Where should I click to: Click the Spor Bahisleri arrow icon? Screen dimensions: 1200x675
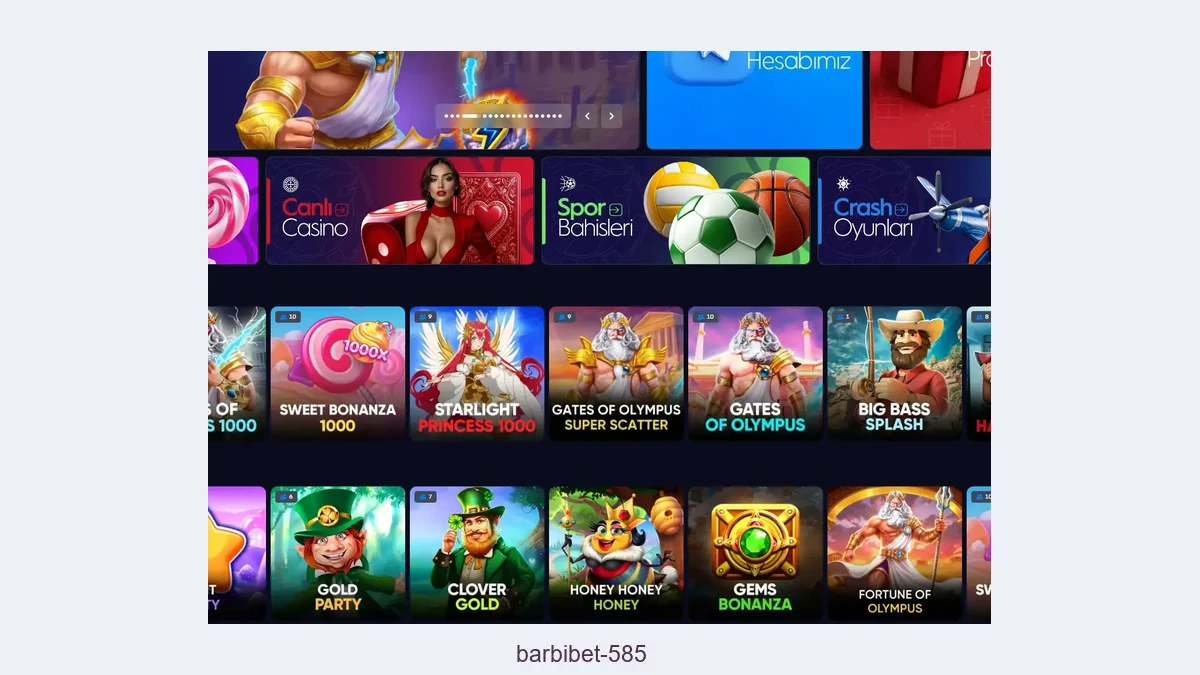point(615,209)
